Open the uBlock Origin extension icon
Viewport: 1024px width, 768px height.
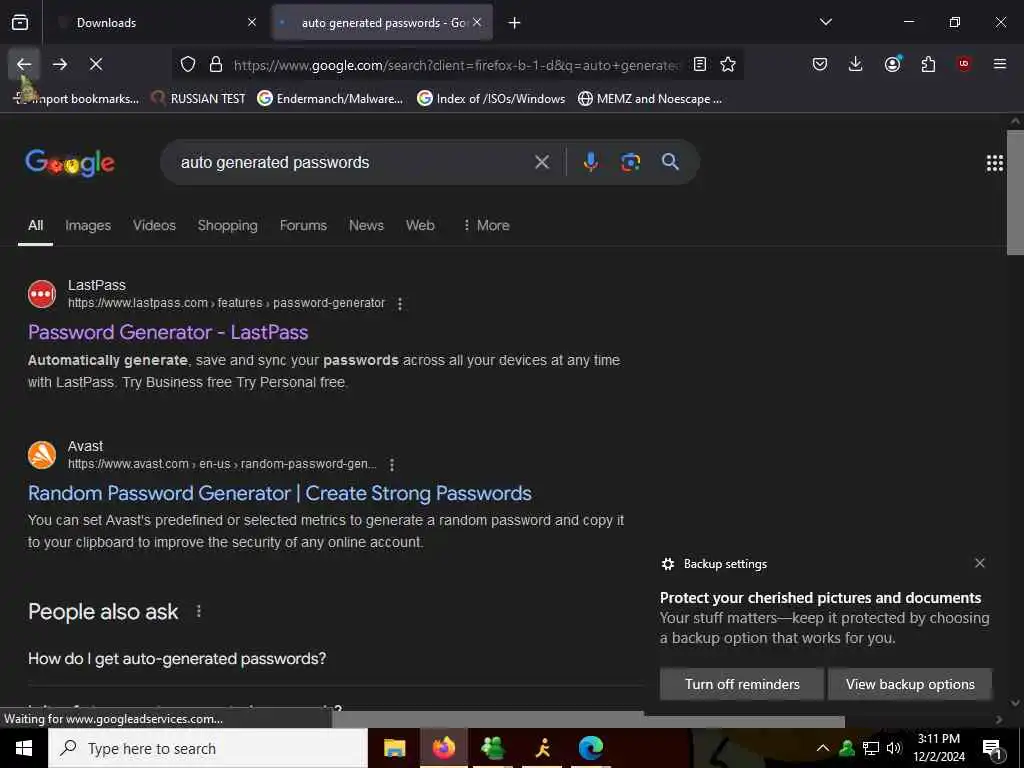[x=964, y=64]
